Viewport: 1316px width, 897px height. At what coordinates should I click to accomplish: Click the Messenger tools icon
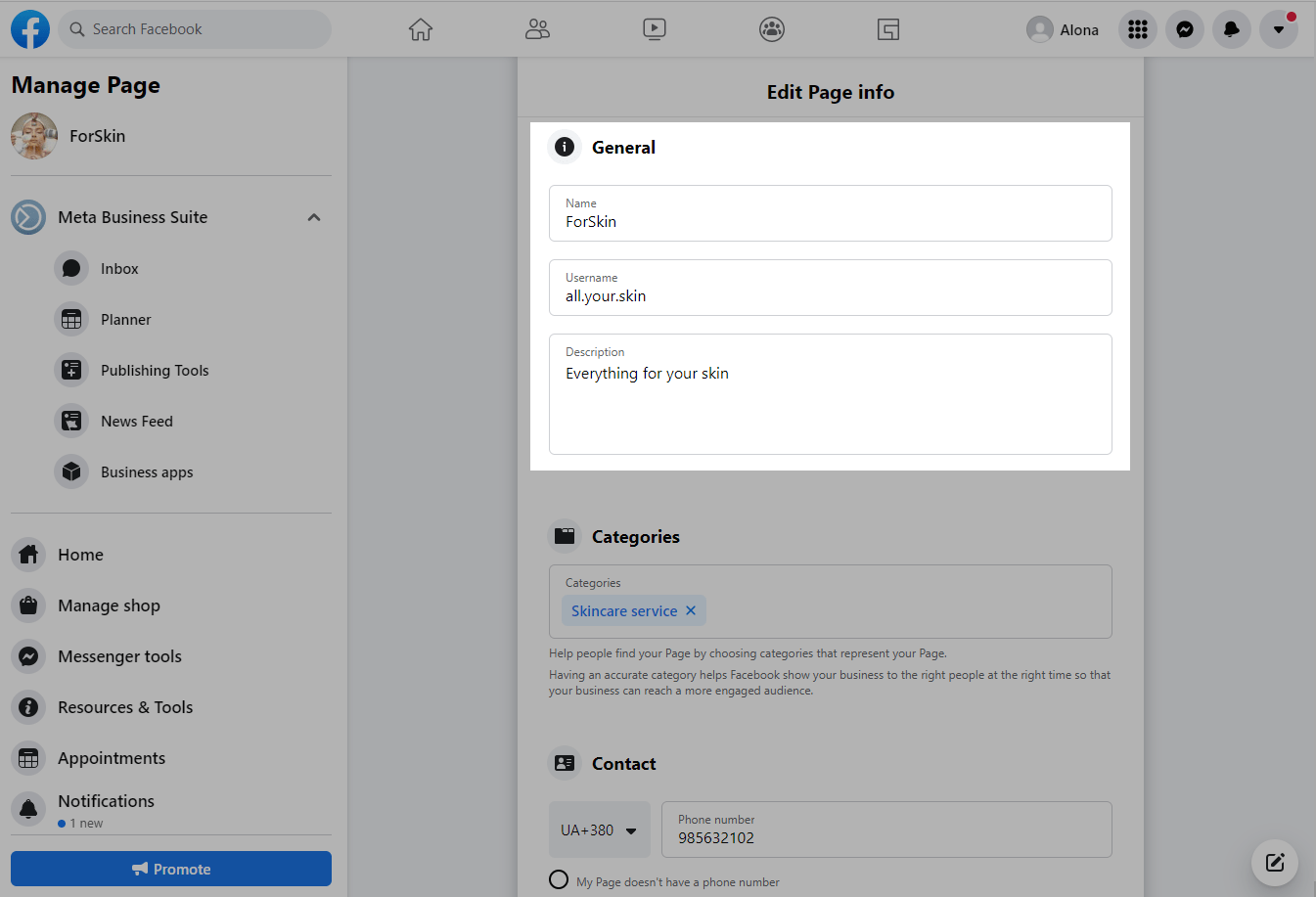[x=28, y=656]
